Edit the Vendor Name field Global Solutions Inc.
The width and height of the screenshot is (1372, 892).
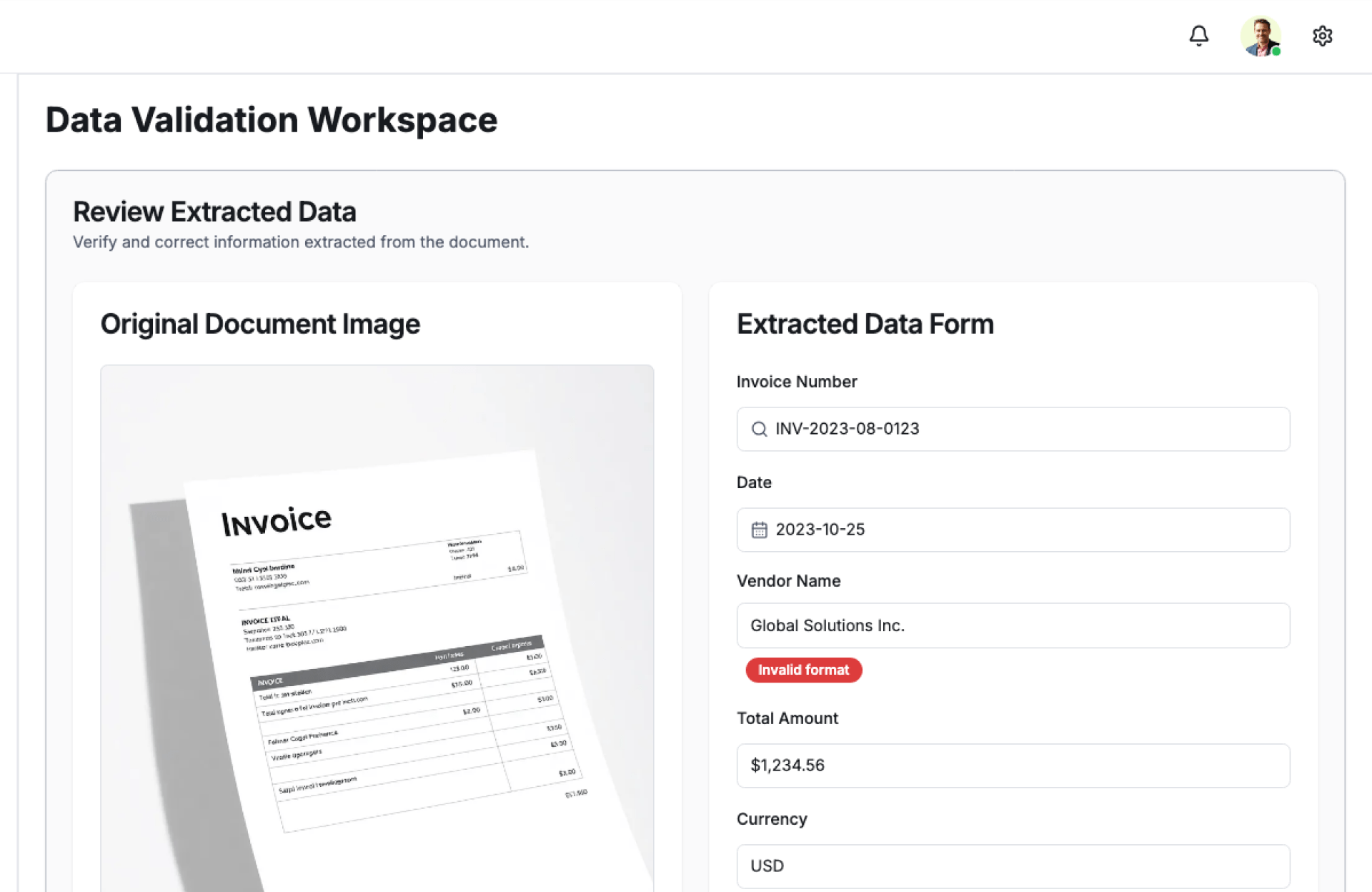click(1013, 625)
